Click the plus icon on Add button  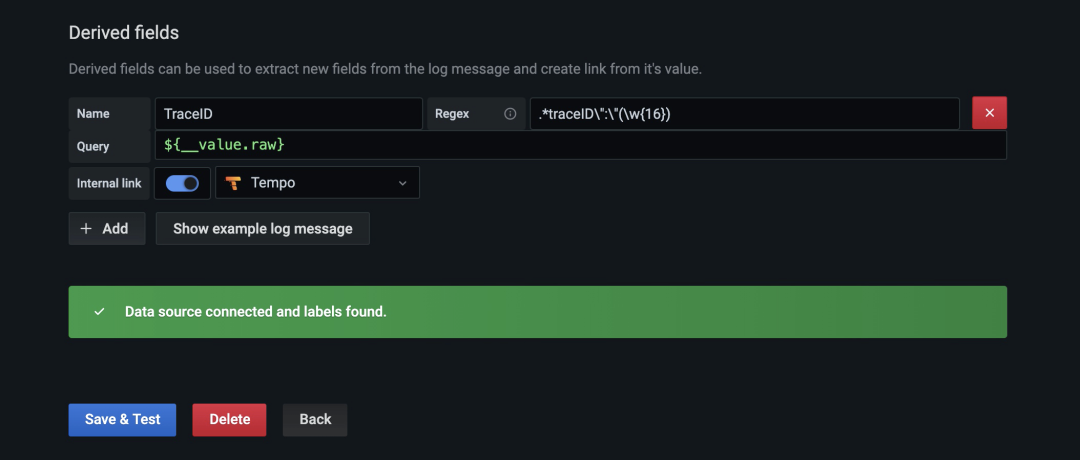[x=86, y=229]
